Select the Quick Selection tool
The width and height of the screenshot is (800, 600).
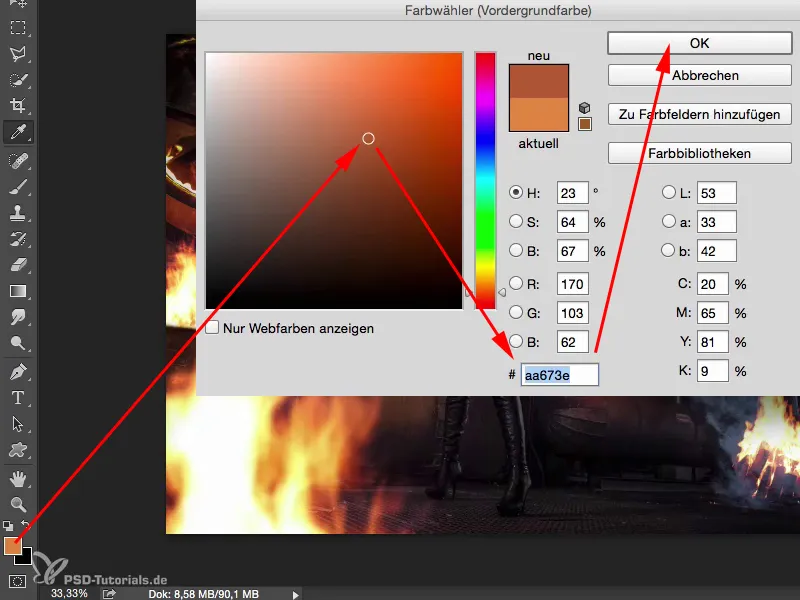[18, 80]
